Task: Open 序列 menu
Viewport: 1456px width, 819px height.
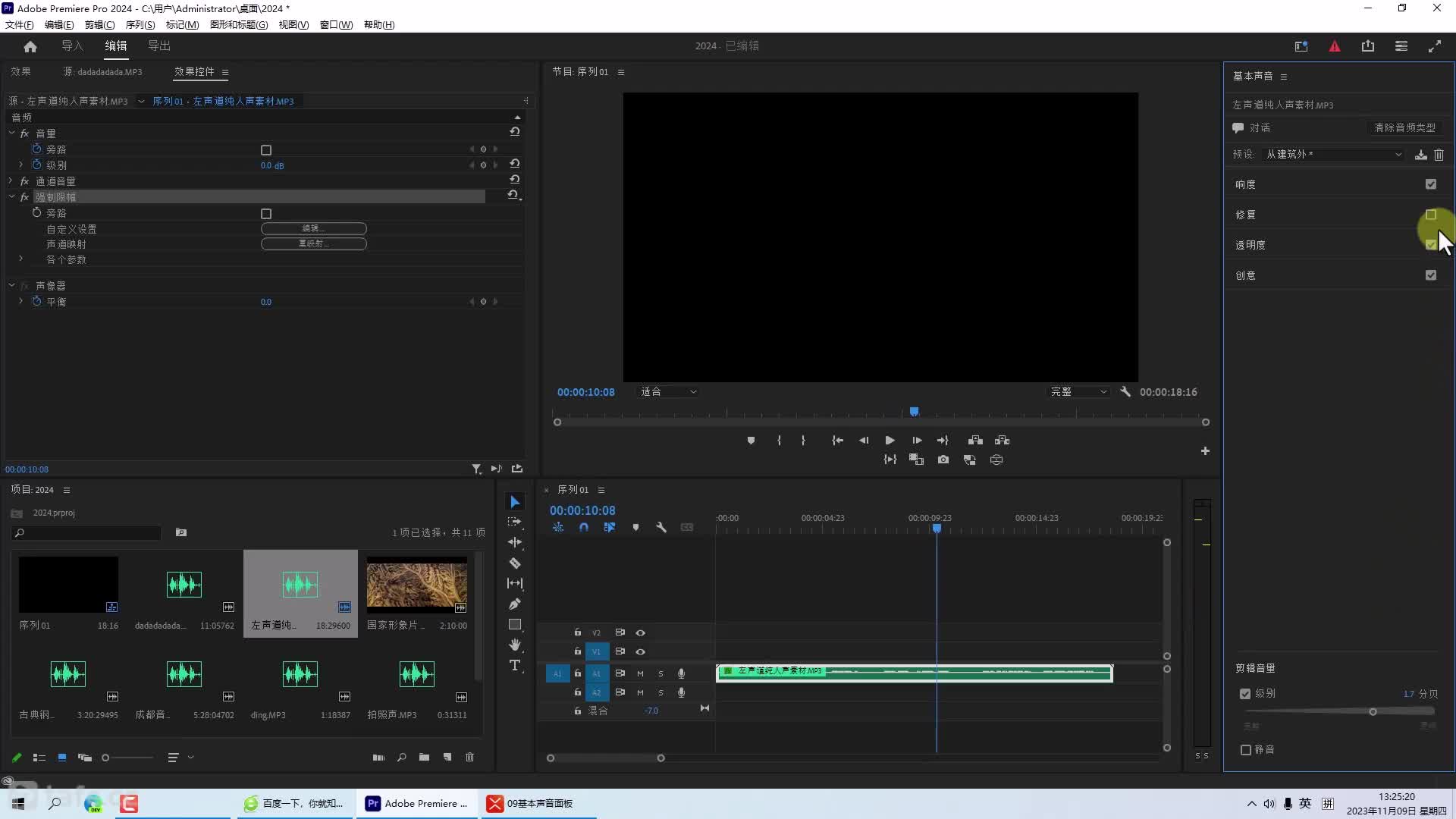Action: (140, 25)
